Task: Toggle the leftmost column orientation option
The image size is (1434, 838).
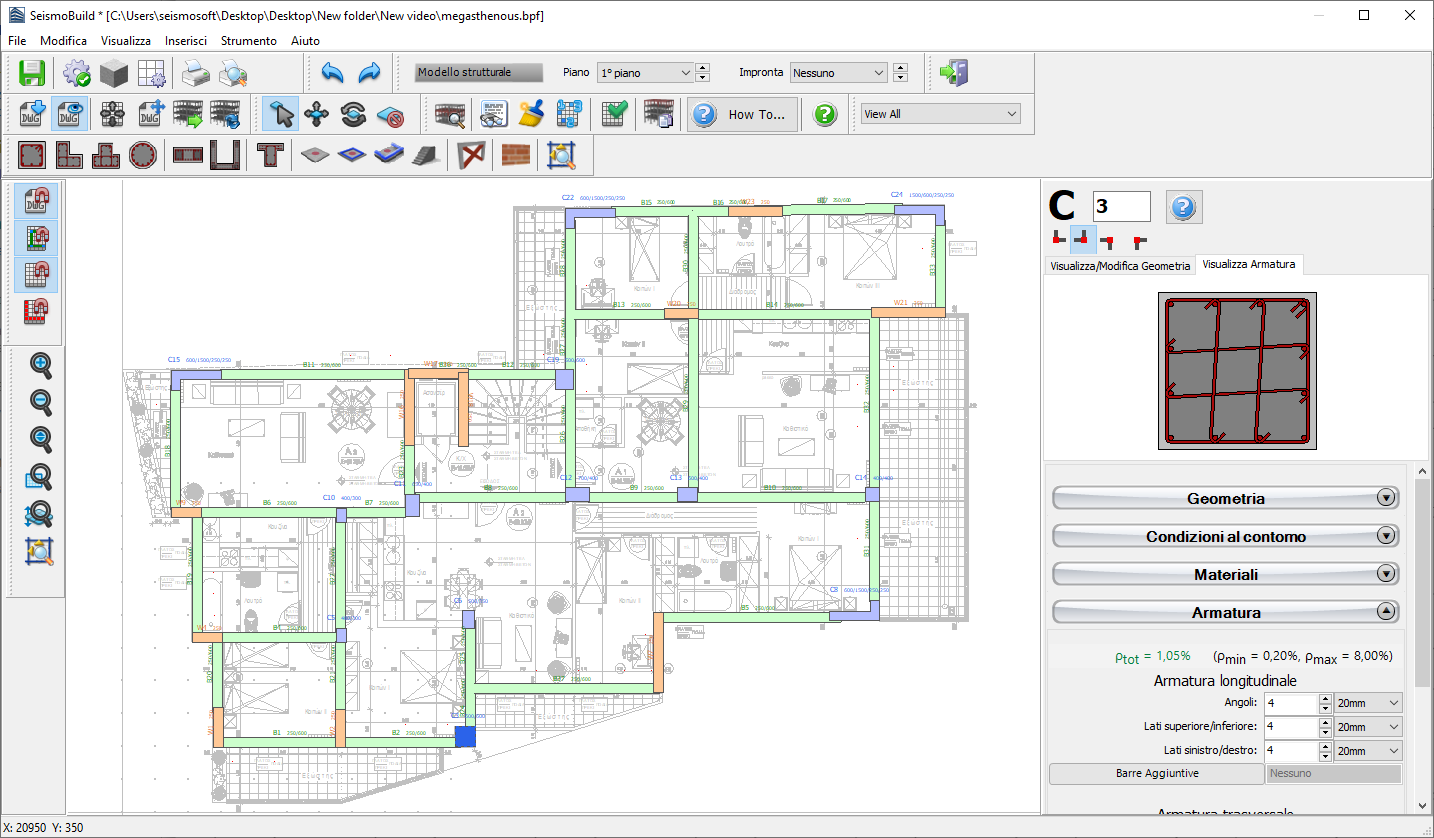Action: point(1058,239)
